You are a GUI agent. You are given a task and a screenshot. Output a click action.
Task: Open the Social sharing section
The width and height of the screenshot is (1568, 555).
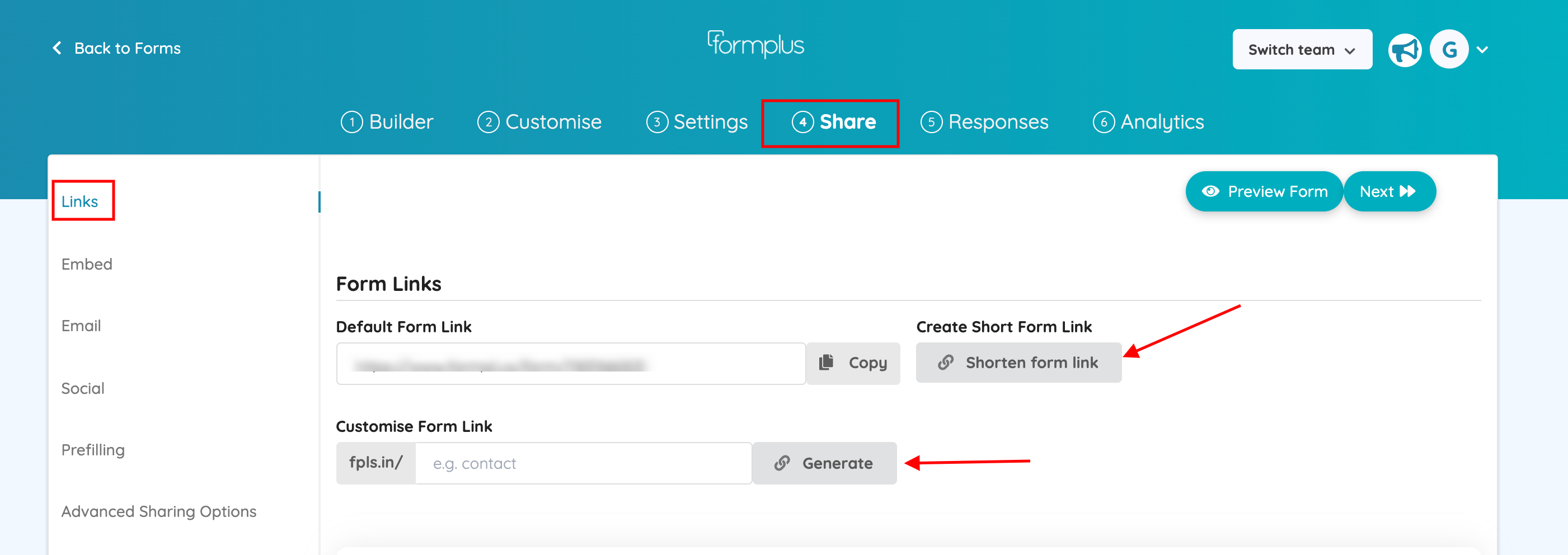(83, 388)
